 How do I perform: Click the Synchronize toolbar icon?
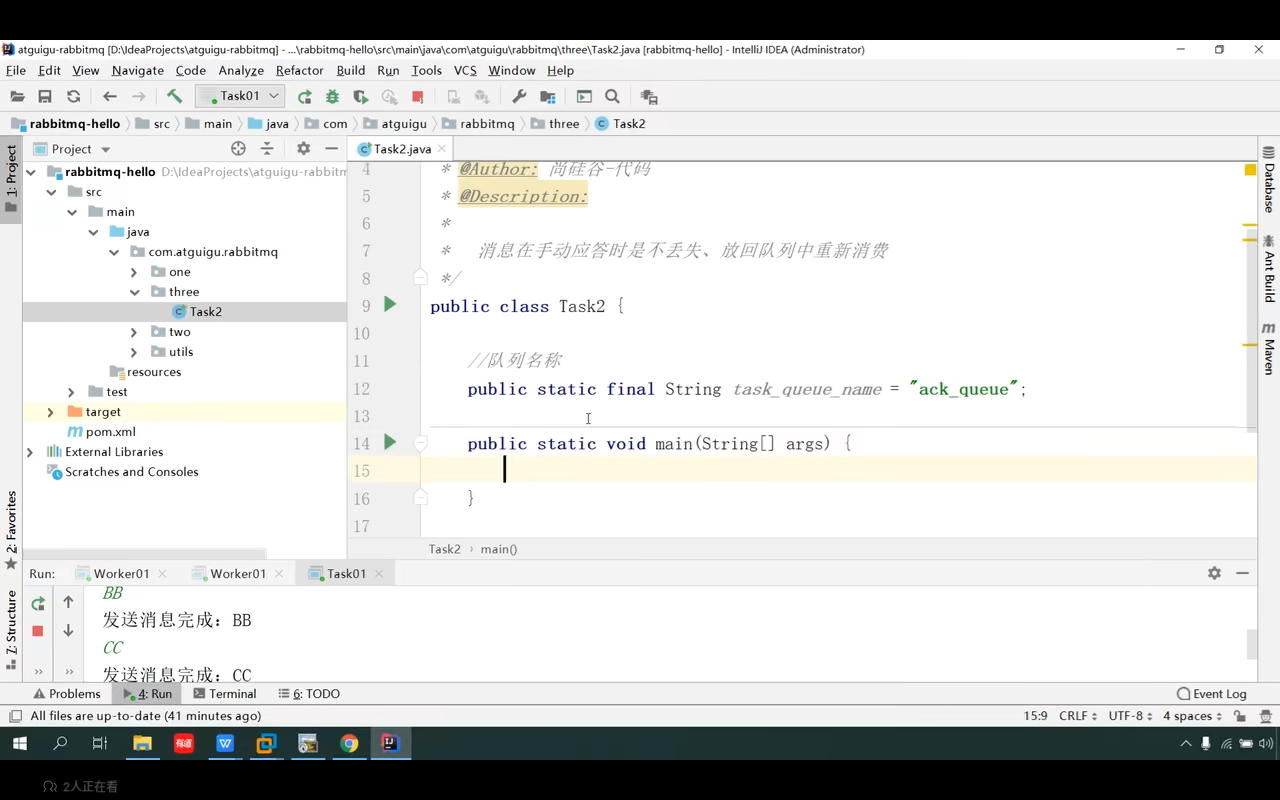pos(73,97)
